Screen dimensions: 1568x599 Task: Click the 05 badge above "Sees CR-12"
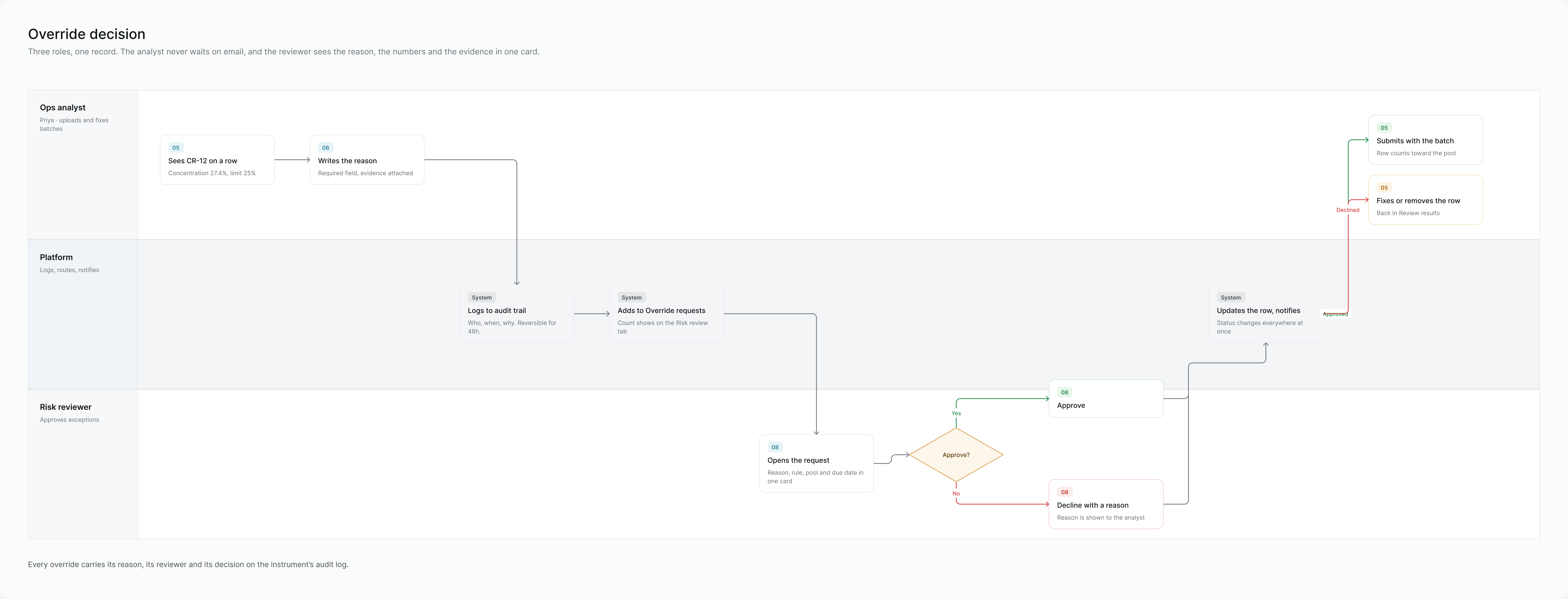176,148
